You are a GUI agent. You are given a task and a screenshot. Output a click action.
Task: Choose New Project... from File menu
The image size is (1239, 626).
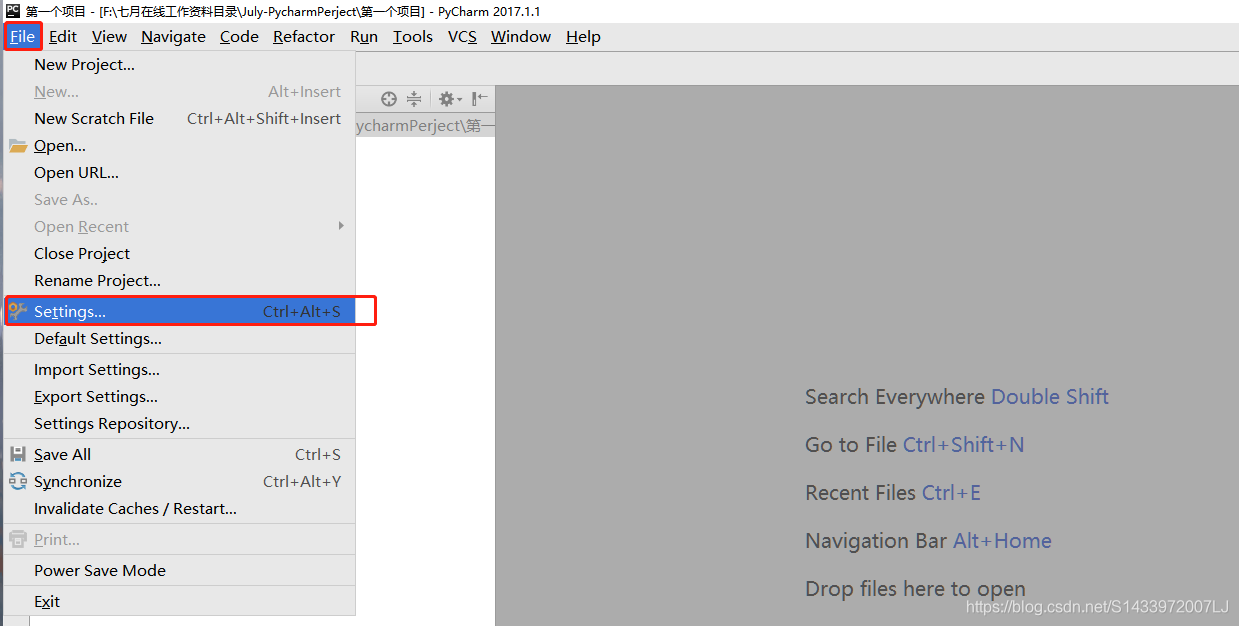[x=180, y=65]
